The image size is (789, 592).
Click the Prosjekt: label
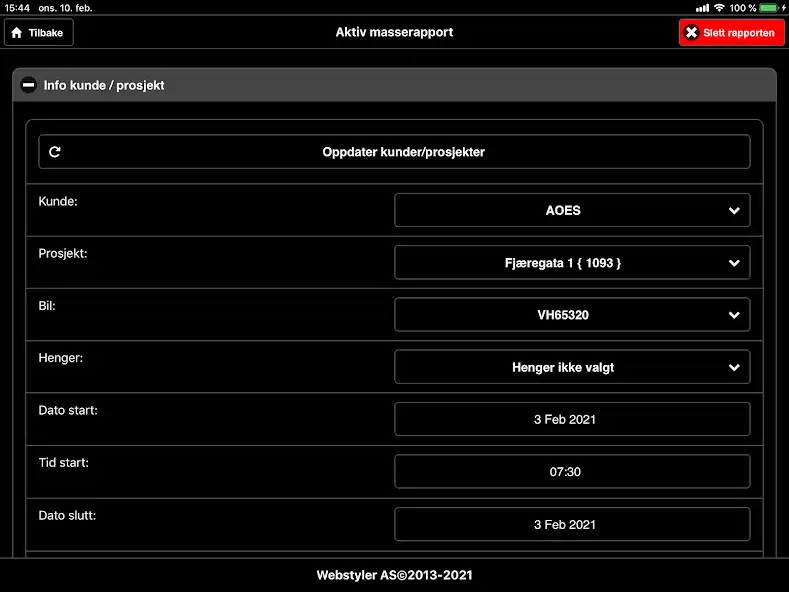(x=63, y=254)
